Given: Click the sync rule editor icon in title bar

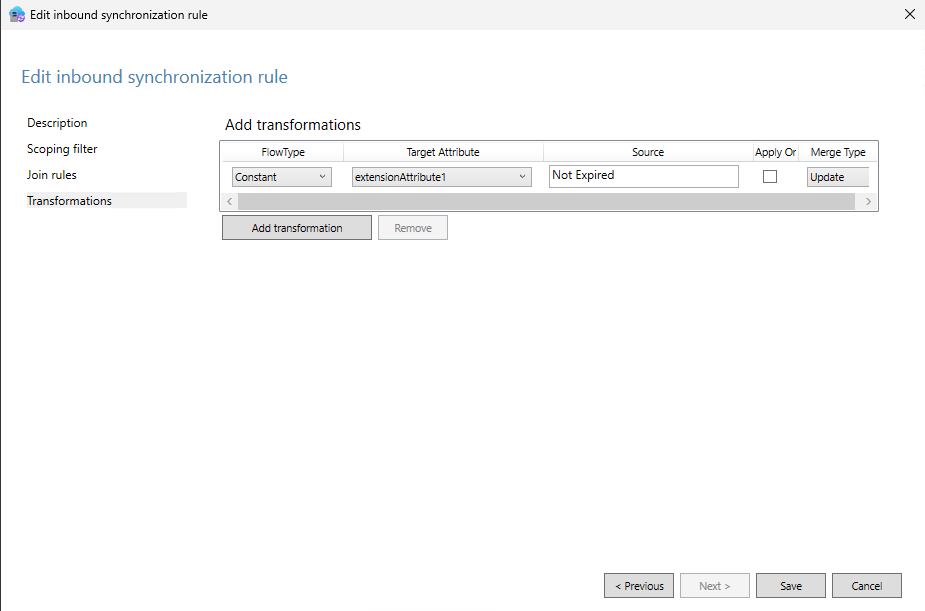Looking at the screenshot, I should (x=15, y=14).
